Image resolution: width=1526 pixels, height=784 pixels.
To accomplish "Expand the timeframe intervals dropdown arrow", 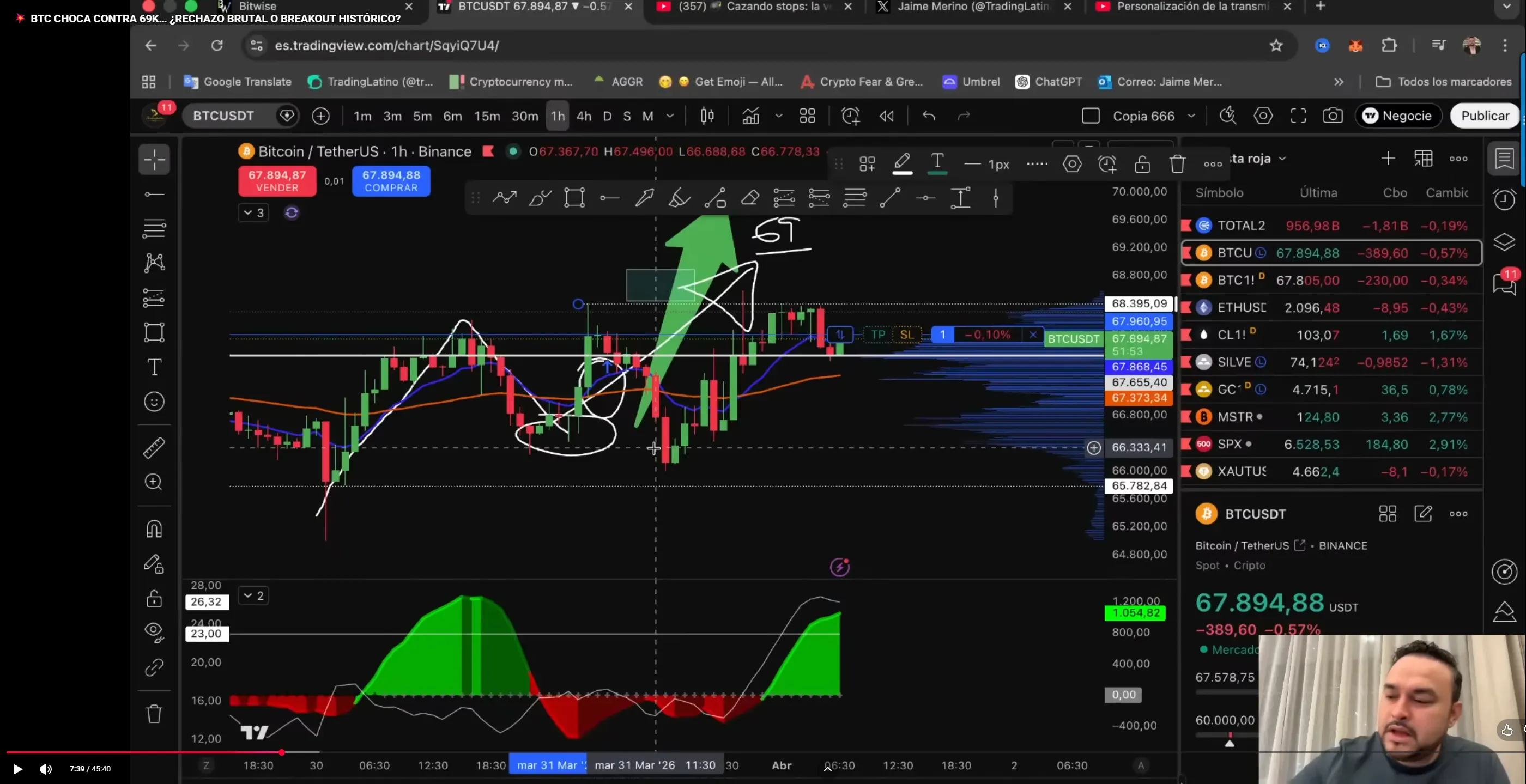I will pyautogui.click(x=670, y=116).
